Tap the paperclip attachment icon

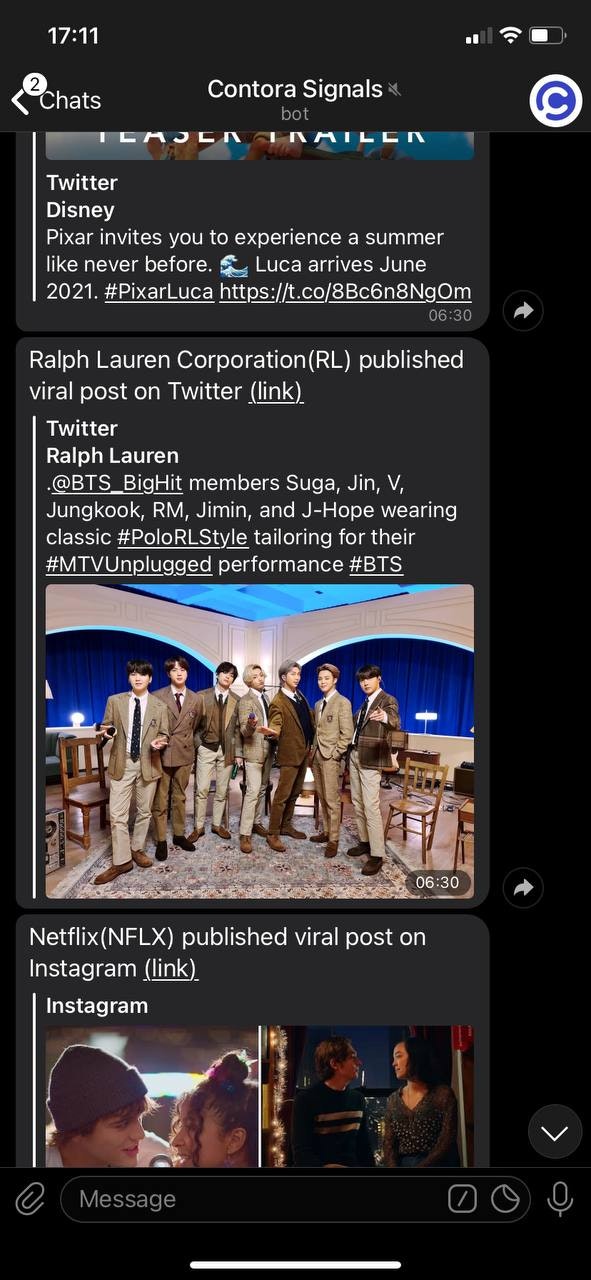(30, 1199)
